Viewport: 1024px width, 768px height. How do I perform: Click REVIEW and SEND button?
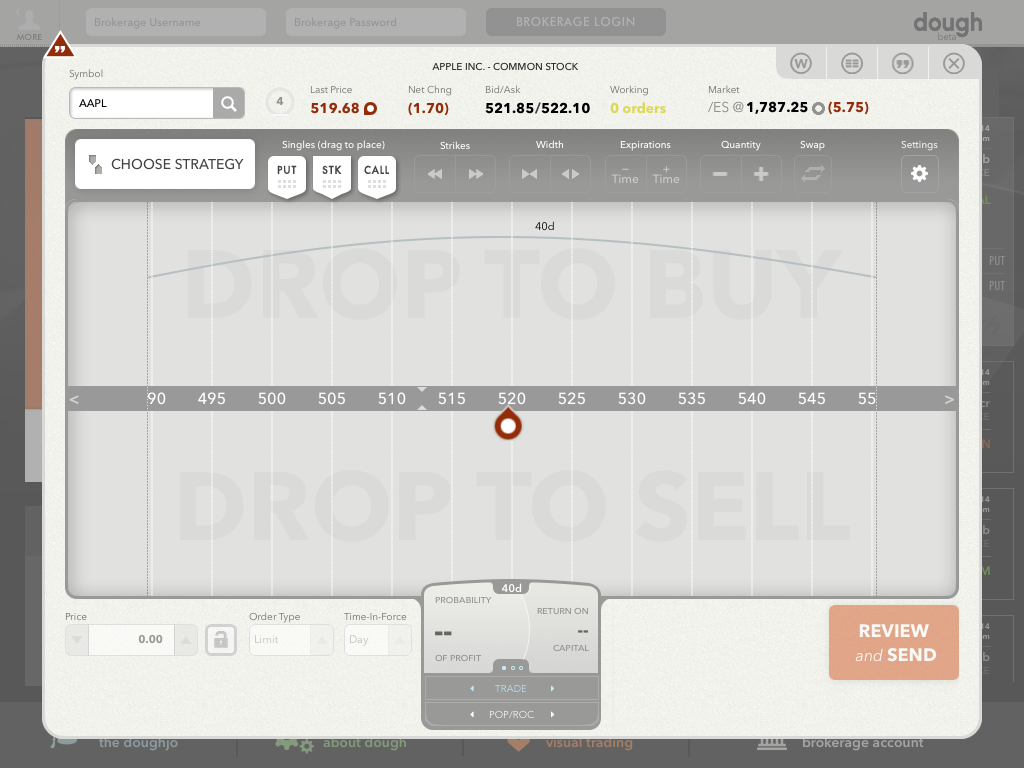pos(893,643)
